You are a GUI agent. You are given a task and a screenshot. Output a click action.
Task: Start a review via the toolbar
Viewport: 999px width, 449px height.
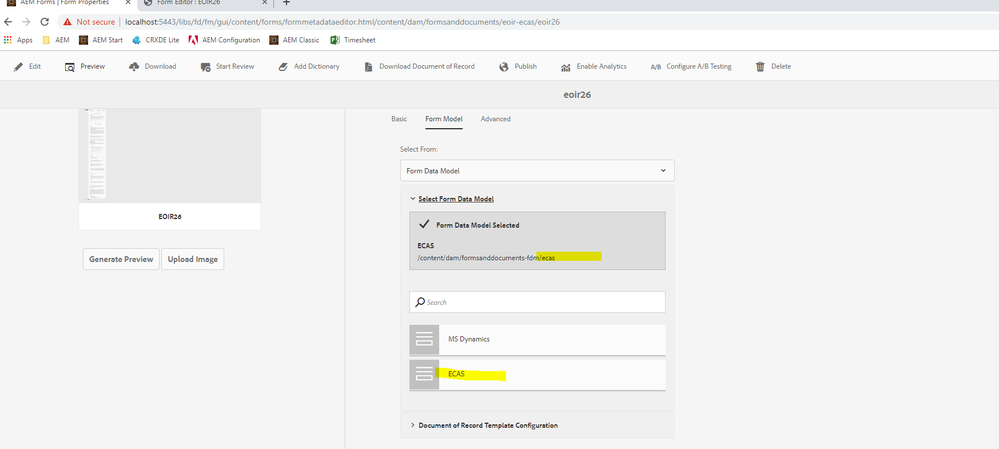(227, 66)
